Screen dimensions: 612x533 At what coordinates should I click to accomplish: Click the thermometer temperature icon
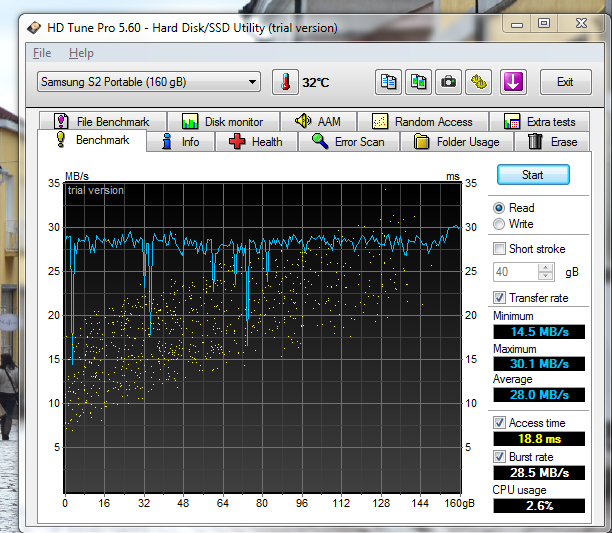click(285, 82)
